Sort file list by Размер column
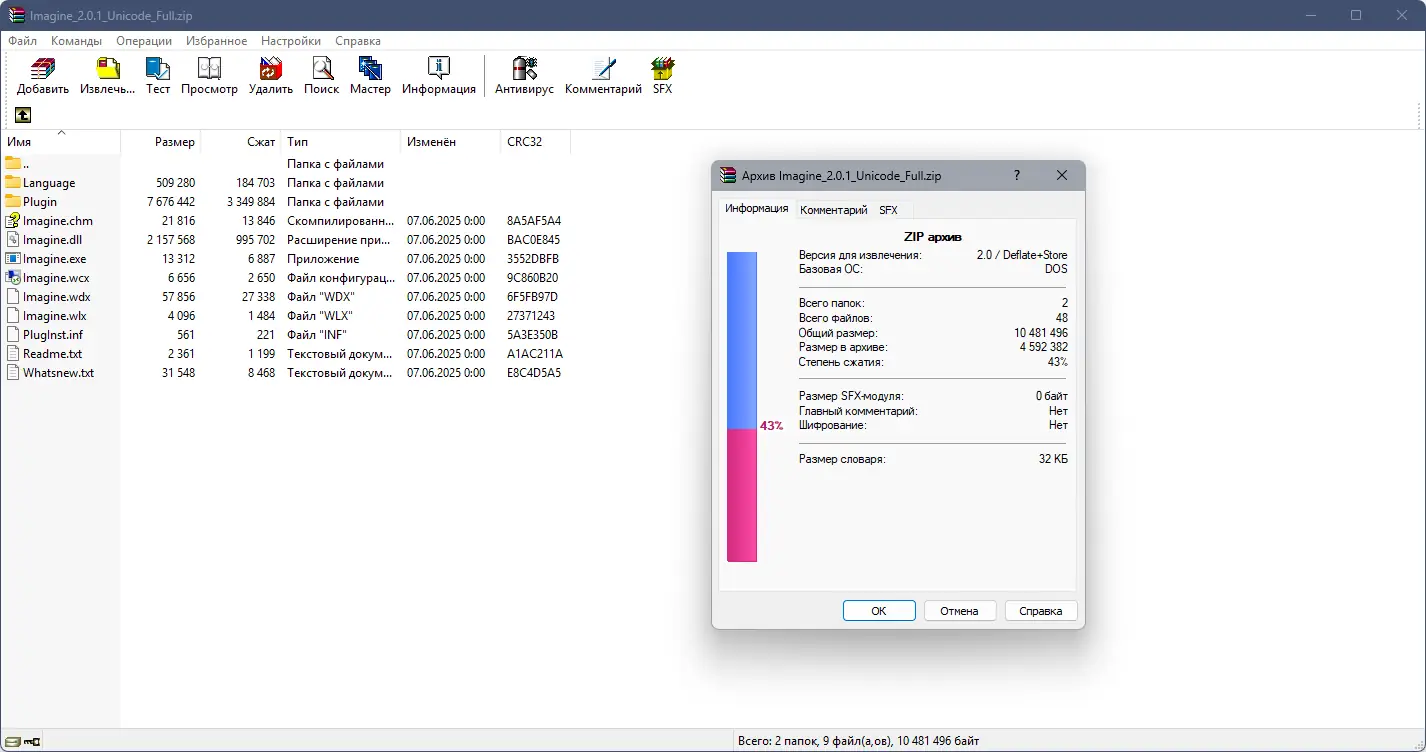 [161, 142]
